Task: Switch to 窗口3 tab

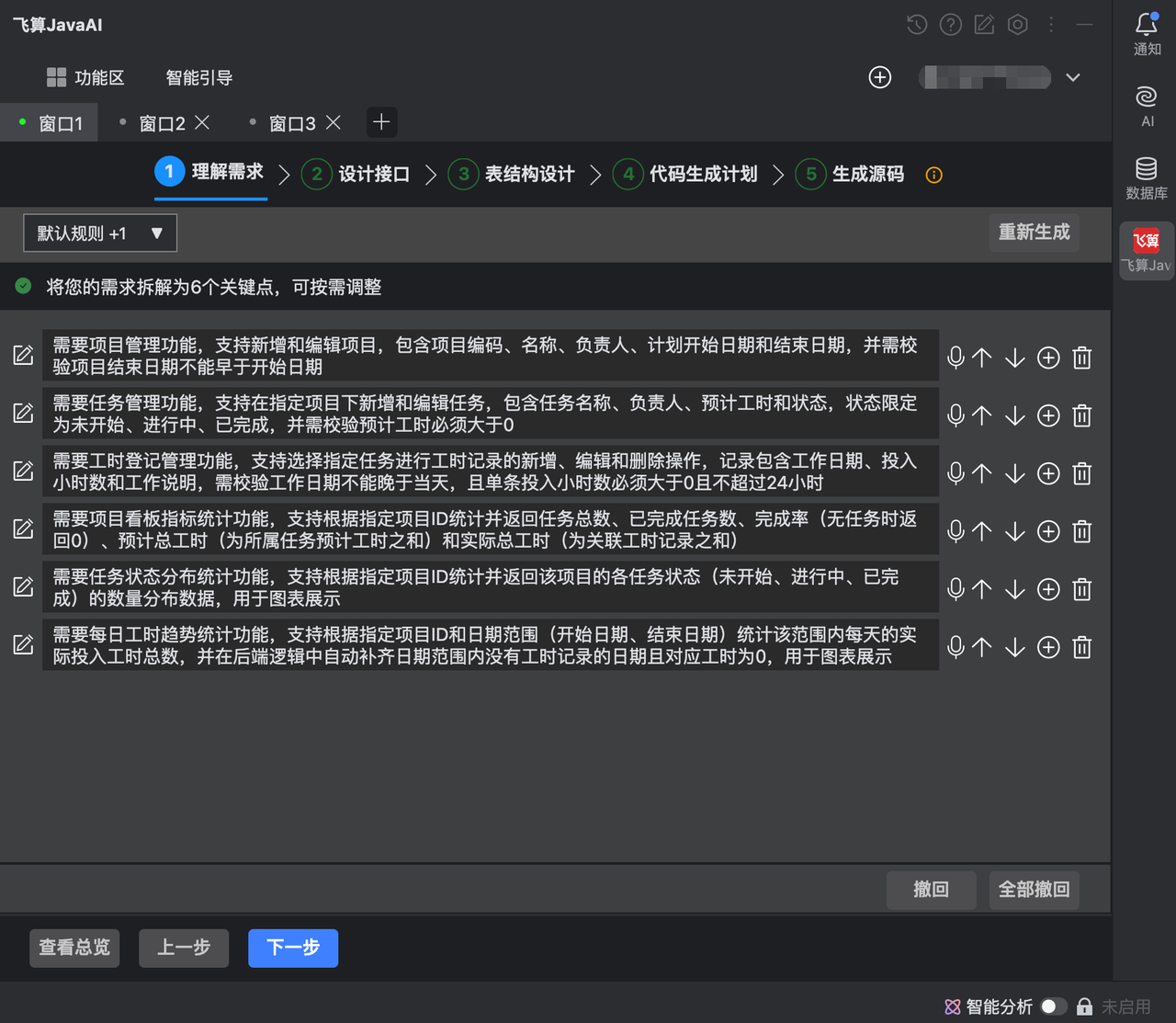Action: click(292, 123)
